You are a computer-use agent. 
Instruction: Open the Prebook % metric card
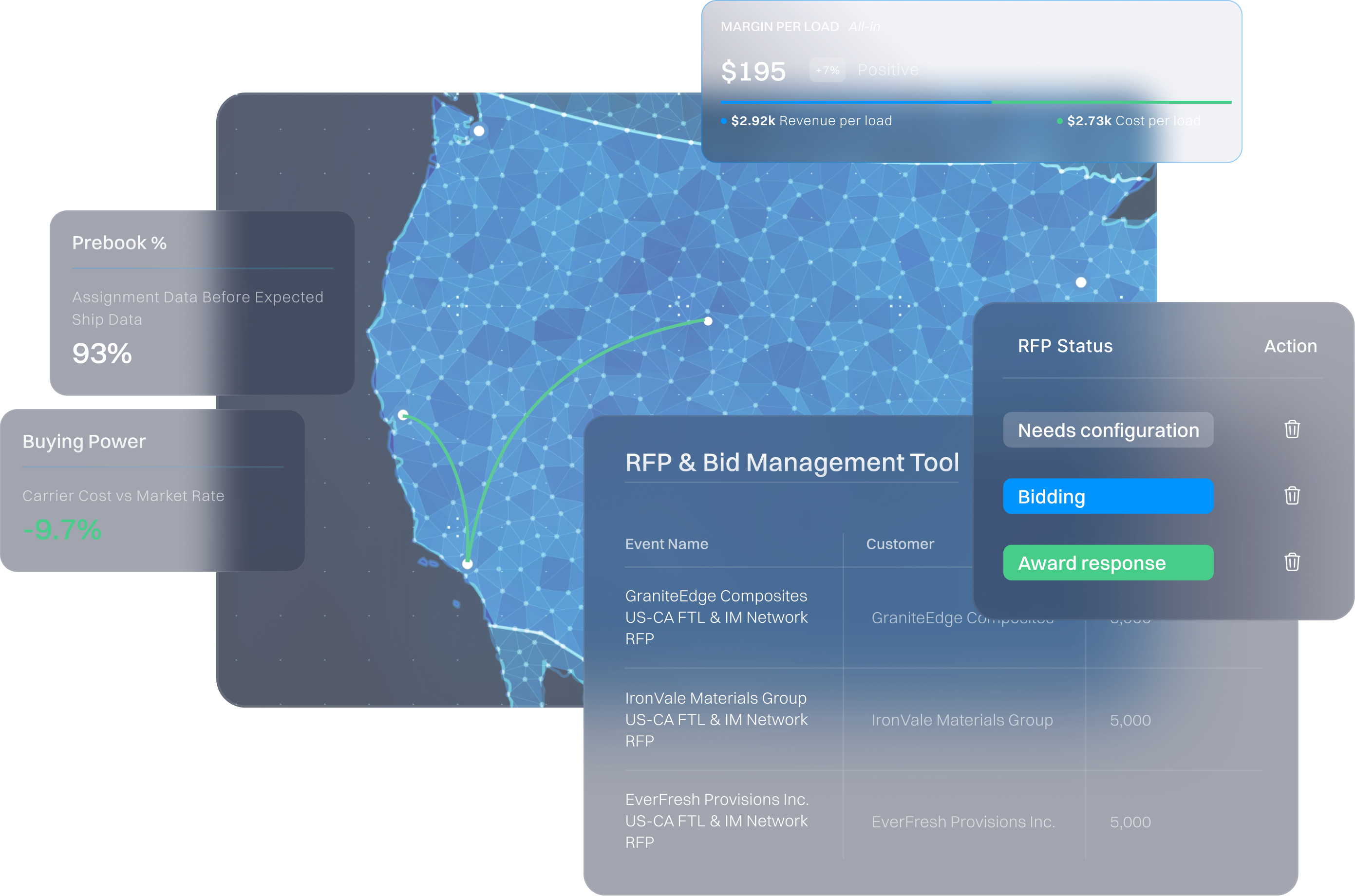click(x=202, y=302)
